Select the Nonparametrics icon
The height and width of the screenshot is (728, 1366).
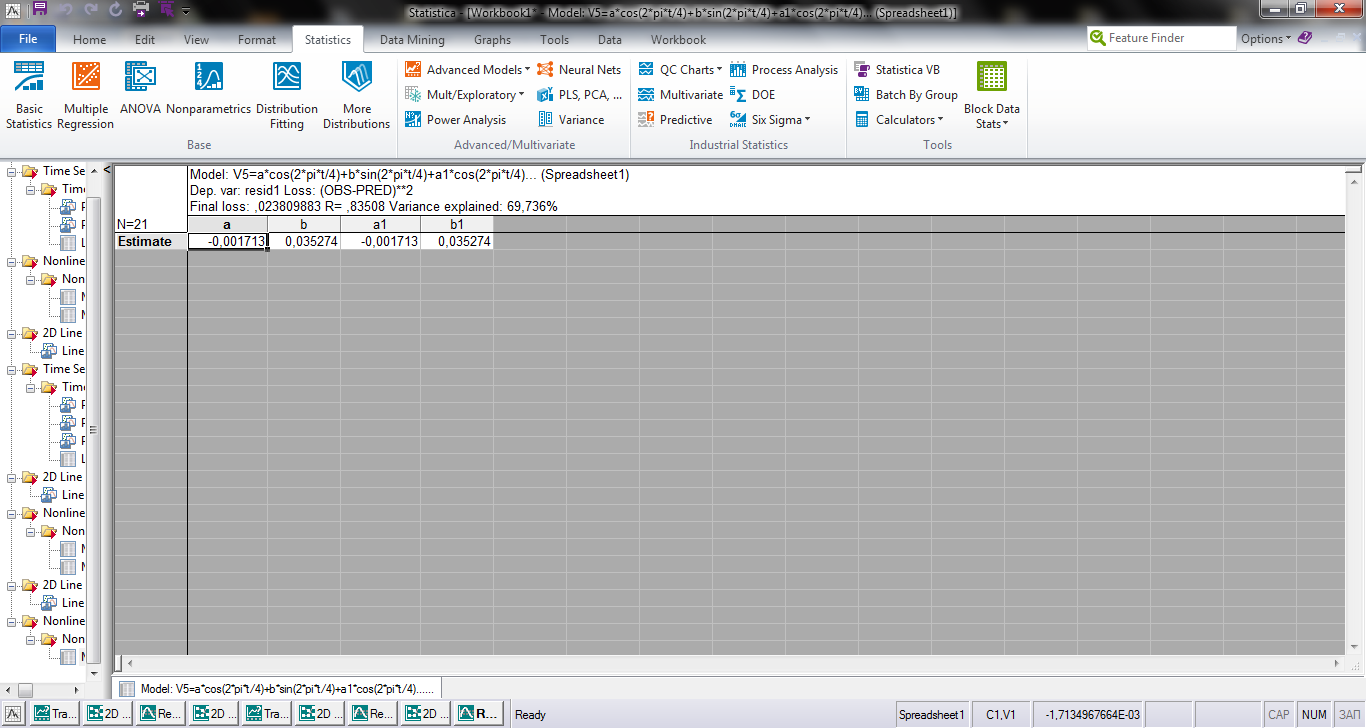208,90
